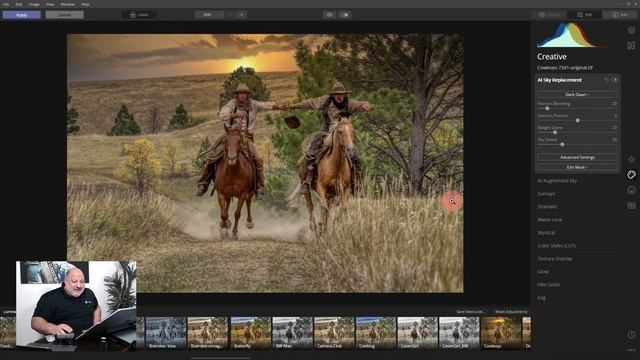The height and width of the screenshot is (360, 640).
Task: Click the three-dots more options icon
Action: [x=631, y=350]
